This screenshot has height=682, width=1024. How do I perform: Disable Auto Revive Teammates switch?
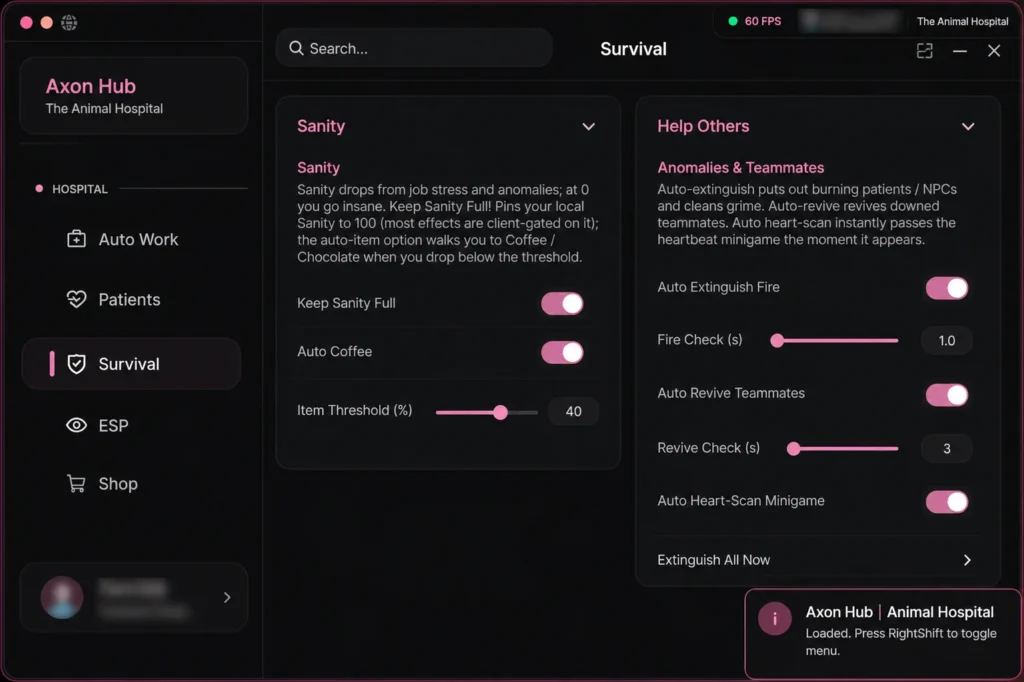click(946, 395)
